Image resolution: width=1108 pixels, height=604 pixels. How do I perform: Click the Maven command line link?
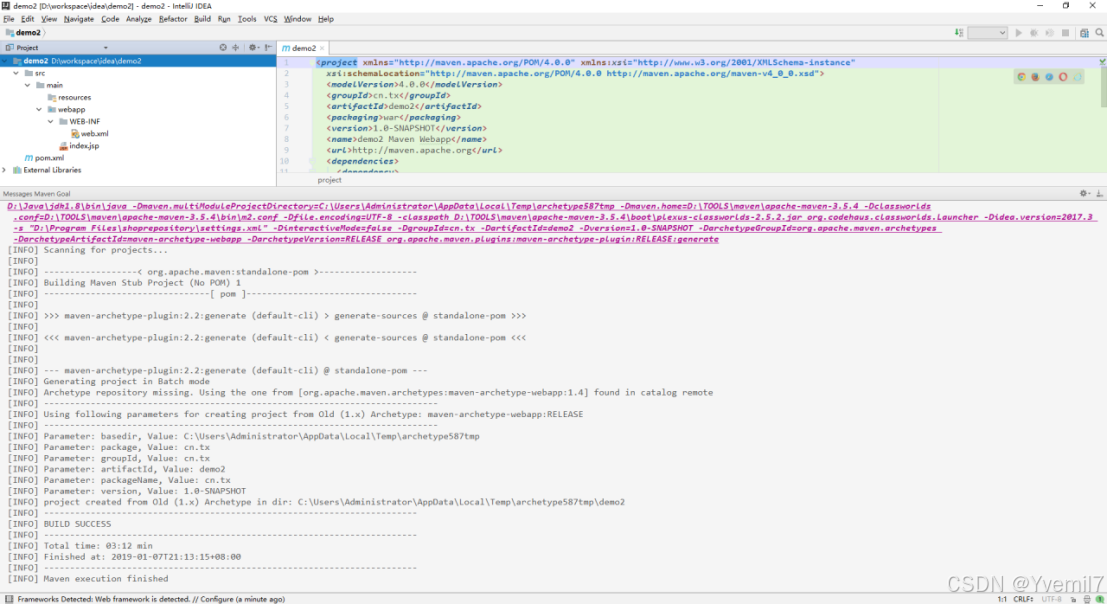pyautogui.click(x=551, y=223)
